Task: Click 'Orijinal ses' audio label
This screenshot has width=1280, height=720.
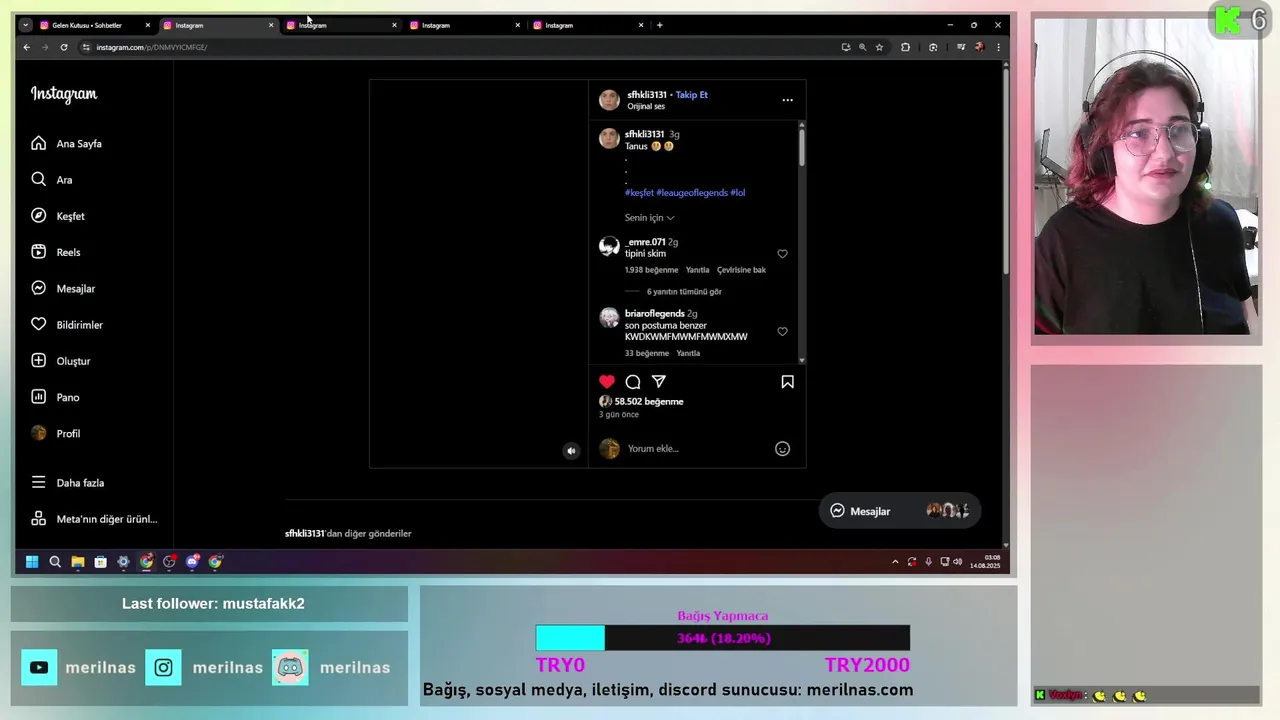Action: 646,106
